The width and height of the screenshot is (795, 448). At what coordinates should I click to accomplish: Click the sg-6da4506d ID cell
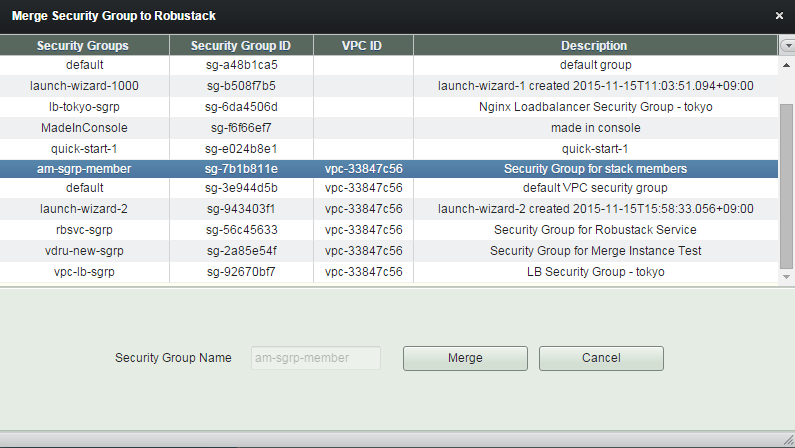[241, 107]
